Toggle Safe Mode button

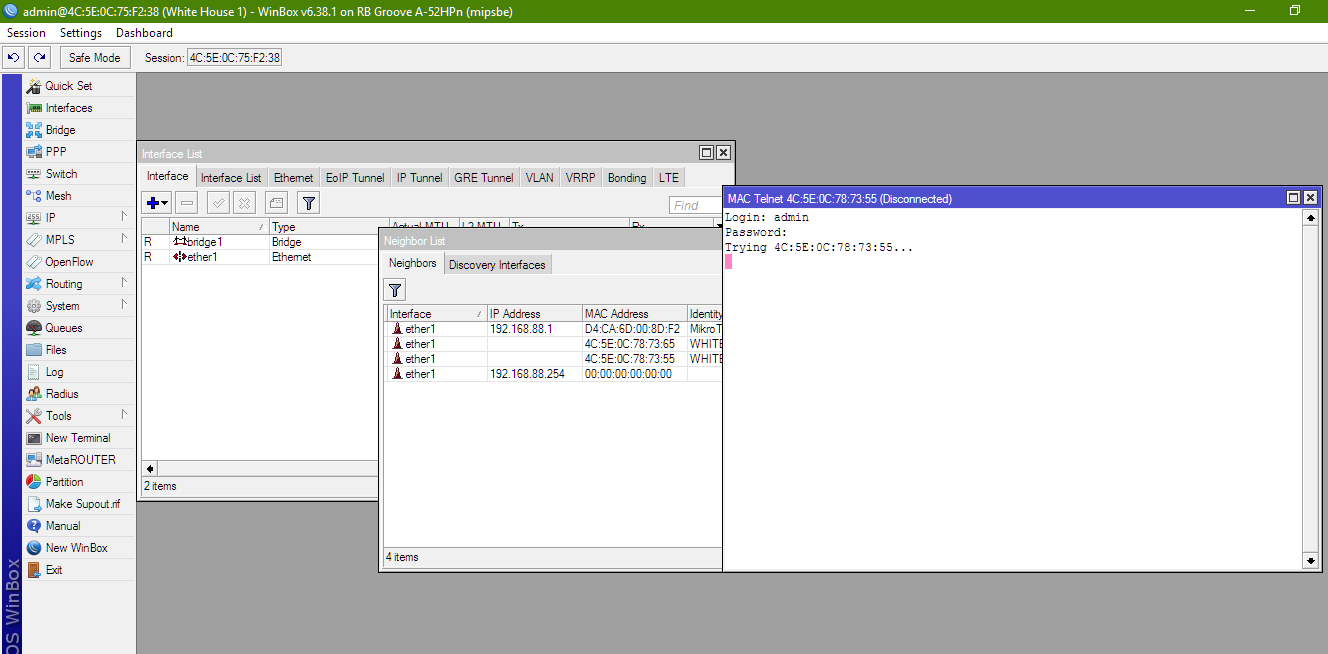pyautogui.click(x=95, y=58)
